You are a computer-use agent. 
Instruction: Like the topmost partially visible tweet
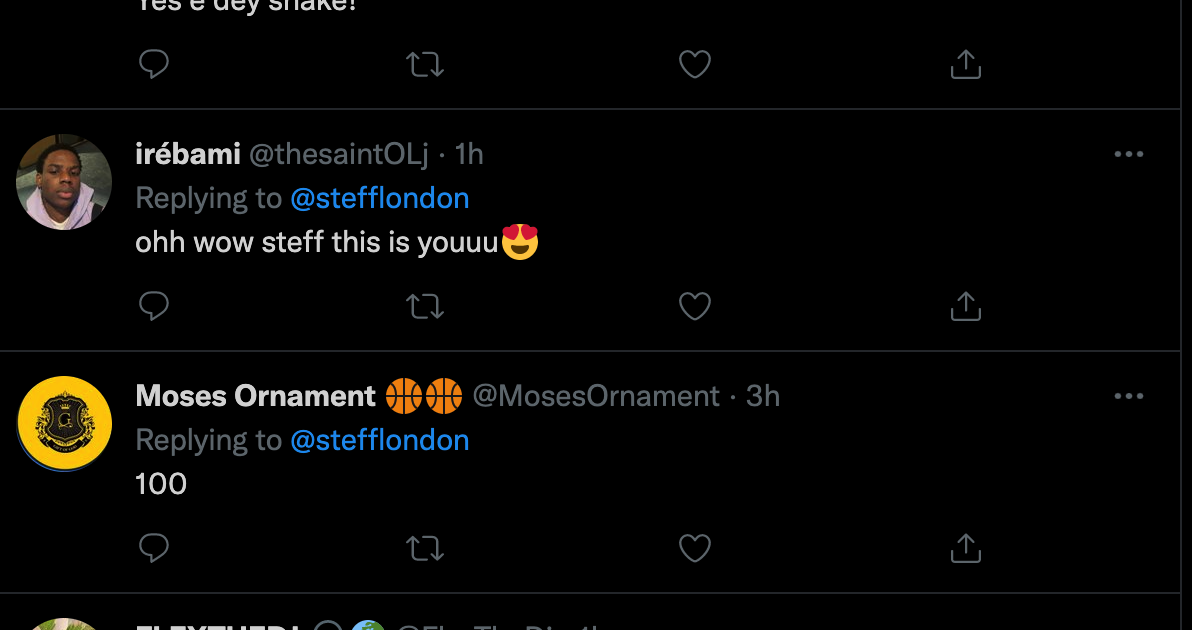click(x=695, y=65)
